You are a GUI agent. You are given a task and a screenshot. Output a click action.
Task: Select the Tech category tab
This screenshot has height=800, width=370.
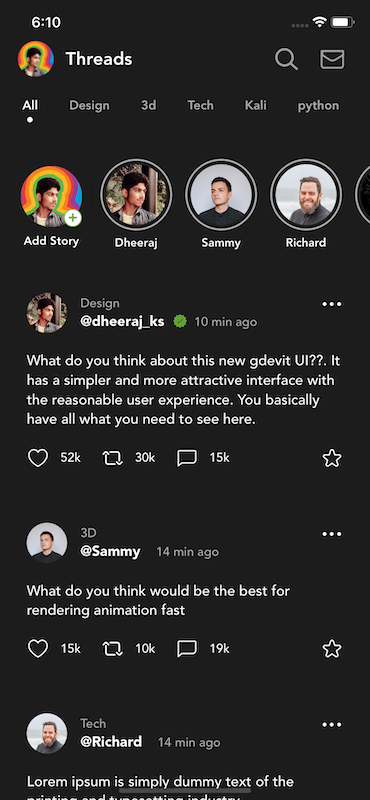coord(200,106)
